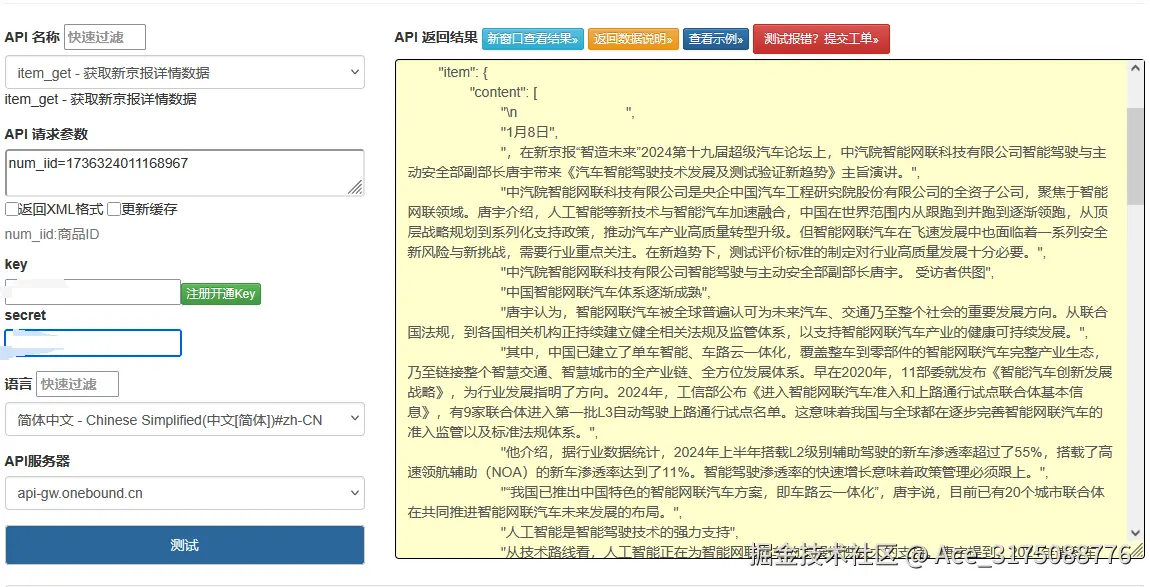Click the num_iid parameter text area
Viewport: 1150px width, 587px height.
[184, 170]
